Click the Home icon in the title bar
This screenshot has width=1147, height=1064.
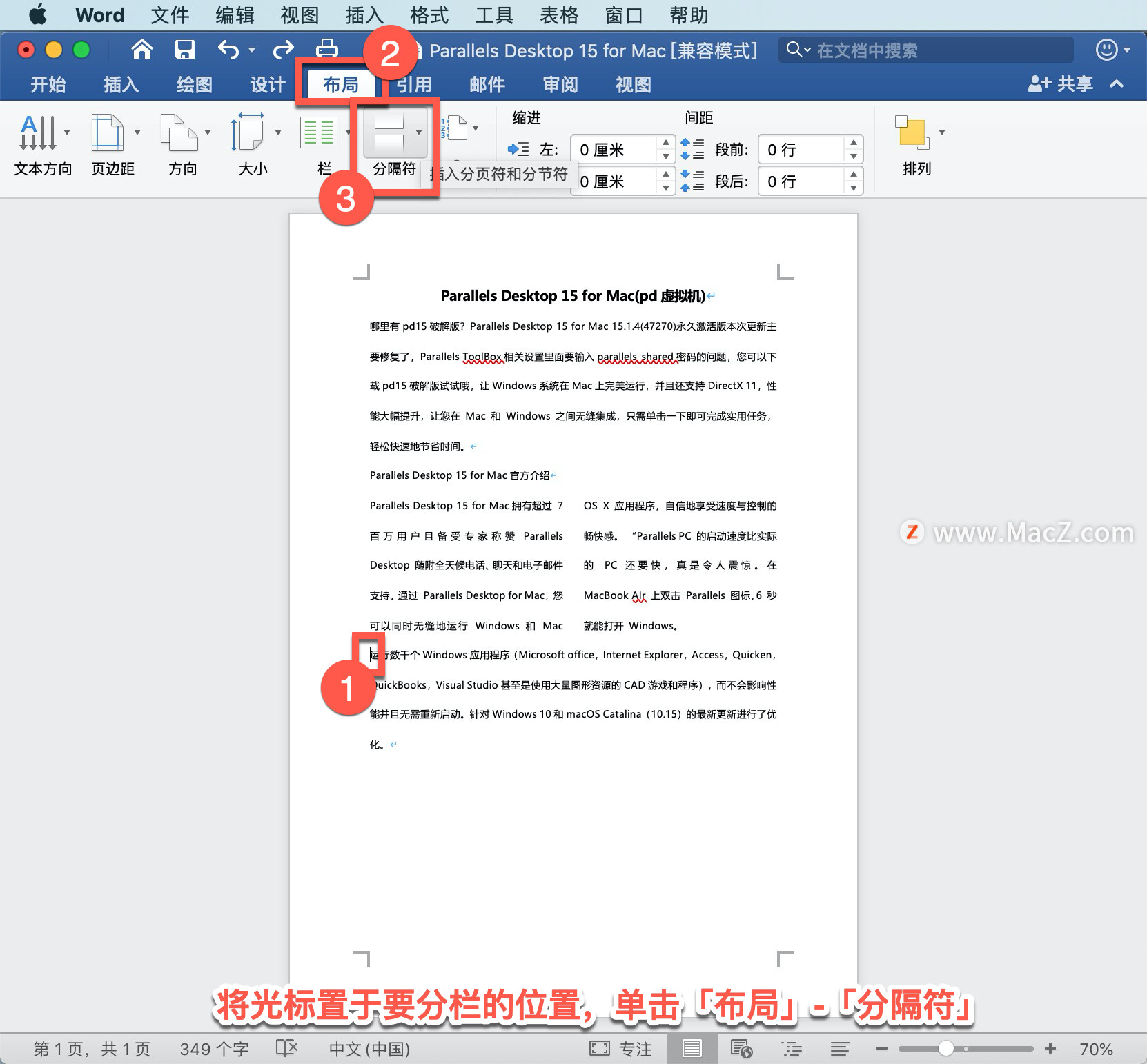(142, 50)
